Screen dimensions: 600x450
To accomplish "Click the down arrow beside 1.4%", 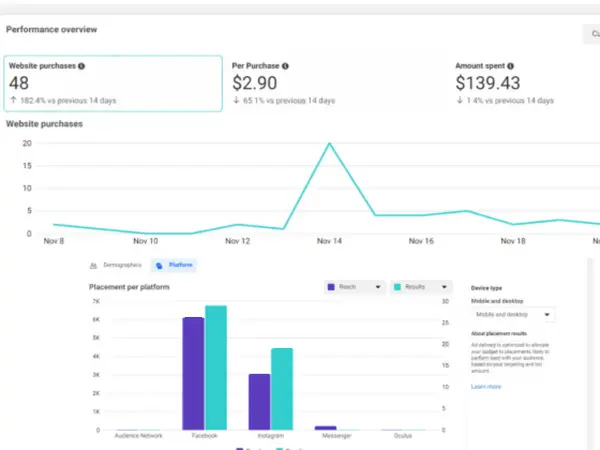I will pos(460,100).
